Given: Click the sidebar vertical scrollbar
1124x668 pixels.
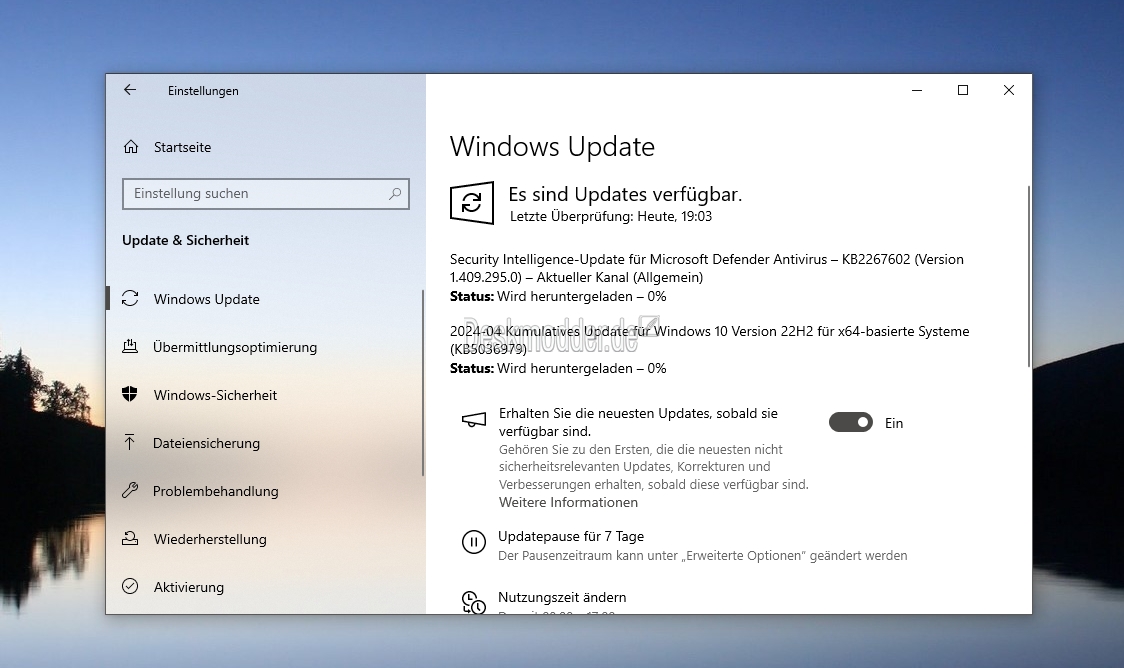Looking at the screenshot, I should pyautogui.click(x=423, y=382).
